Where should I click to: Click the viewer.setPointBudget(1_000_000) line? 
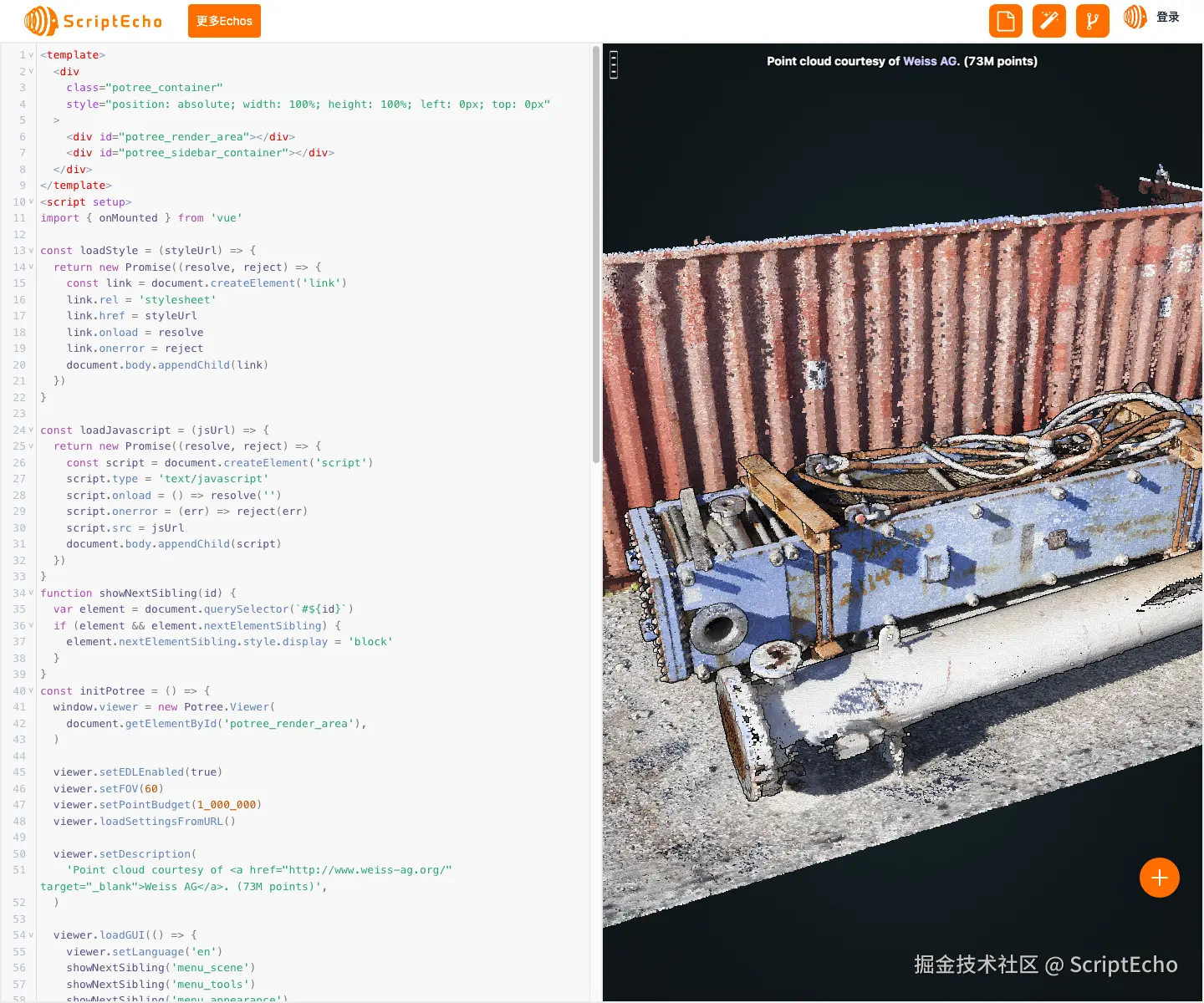157,805
